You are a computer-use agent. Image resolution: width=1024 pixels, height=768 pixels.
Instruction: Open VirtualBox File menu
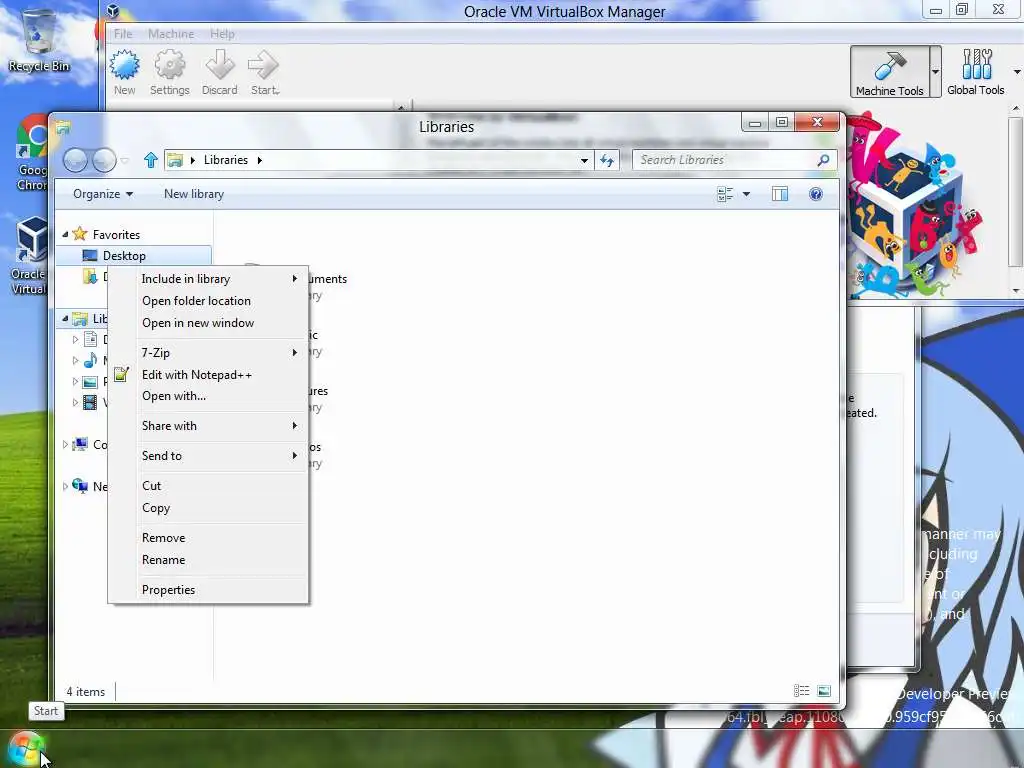[123, 34]
